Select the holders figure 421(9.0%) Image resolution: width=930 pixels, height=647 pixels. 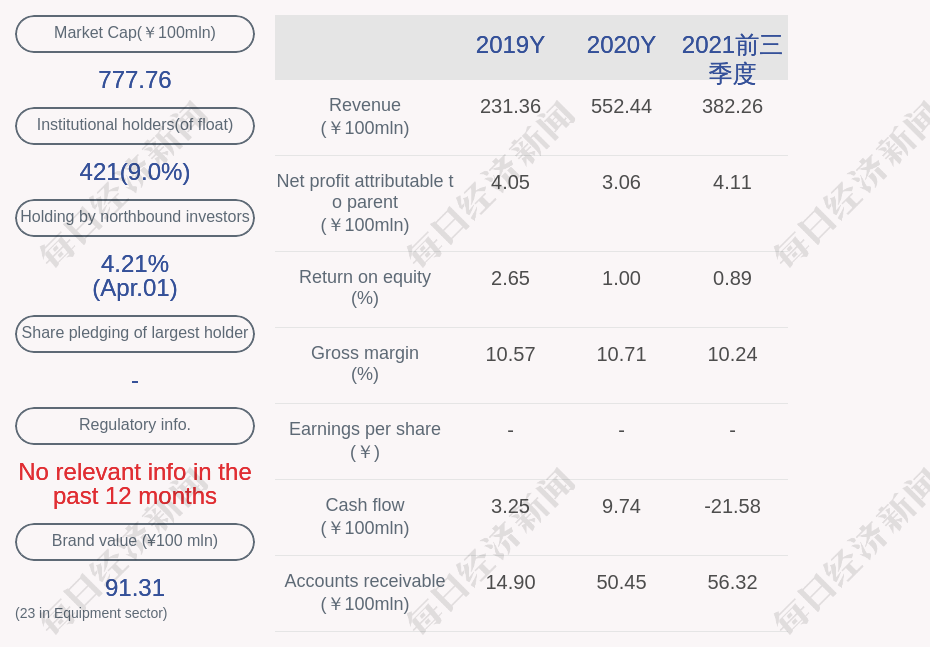coord(134,172)
